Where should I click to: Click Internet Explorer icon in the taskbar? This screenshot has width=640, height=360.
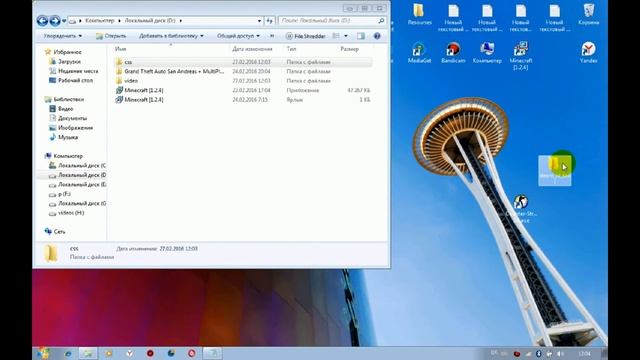[68, 353]
